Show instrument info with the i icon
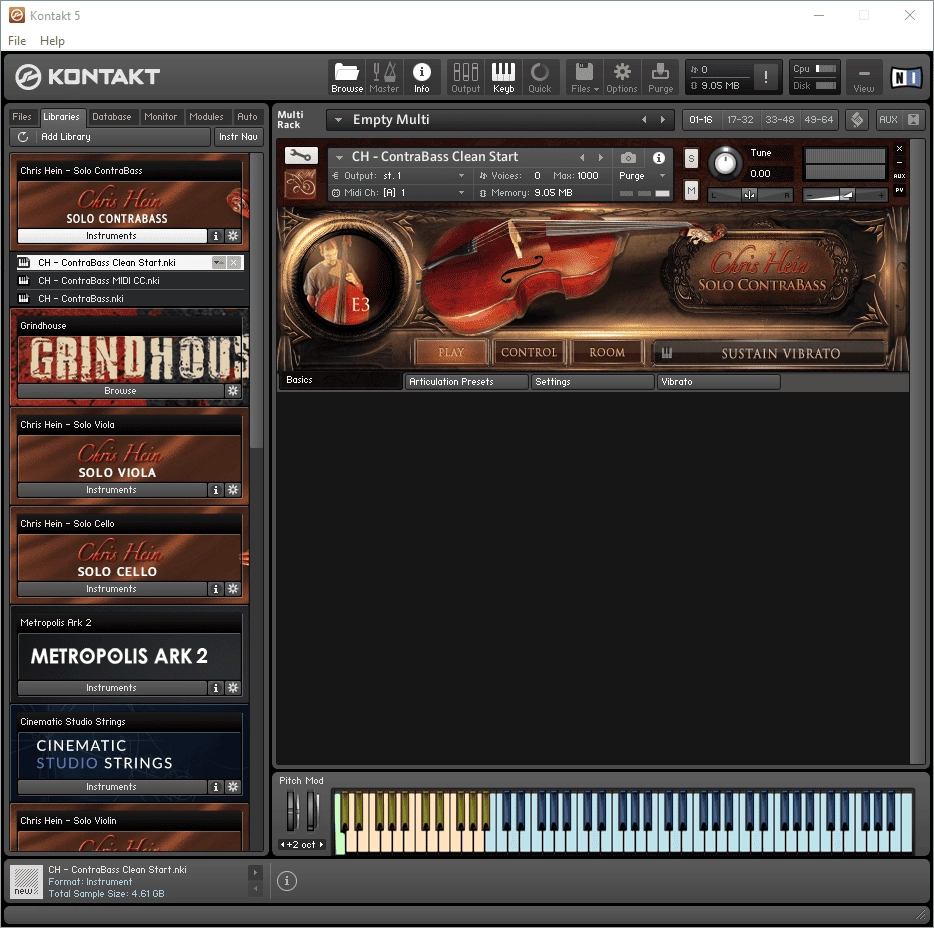This screenshot has width=934, height=928. (658, 158)
